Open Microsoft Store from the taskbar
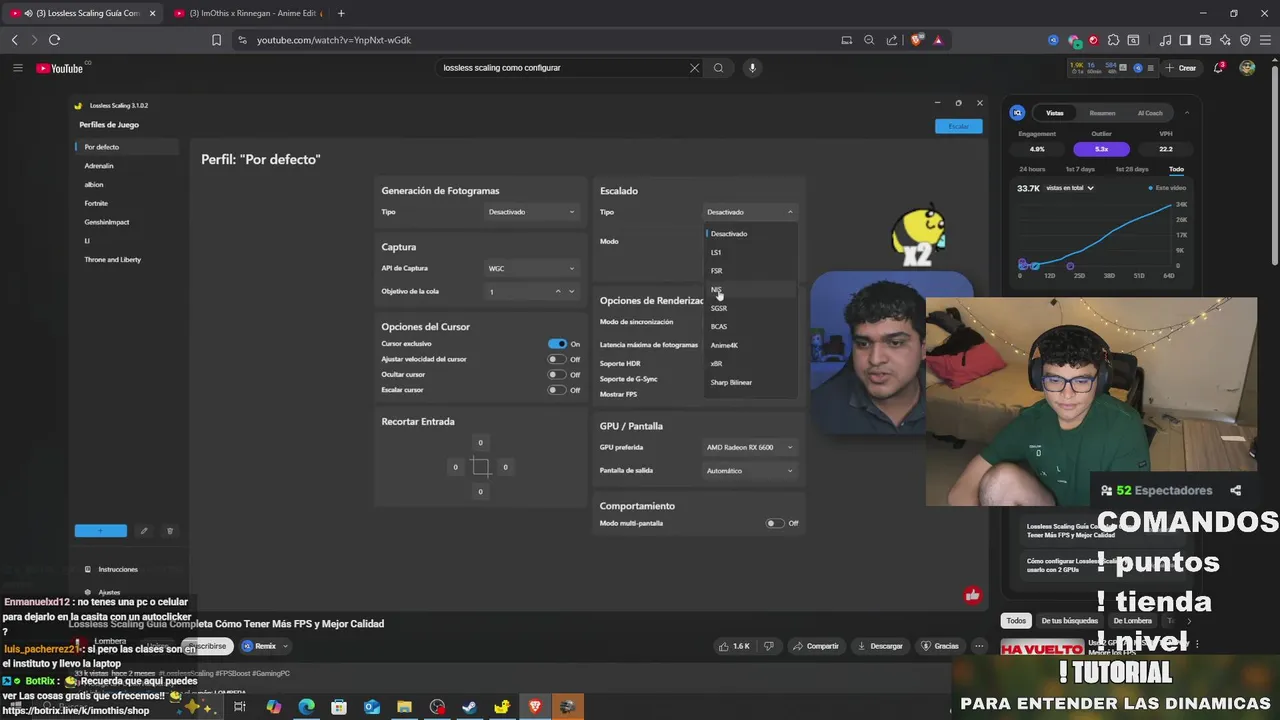Image resolution: width=1280 pixels, height=720 pixels. (x=339, y=707)
